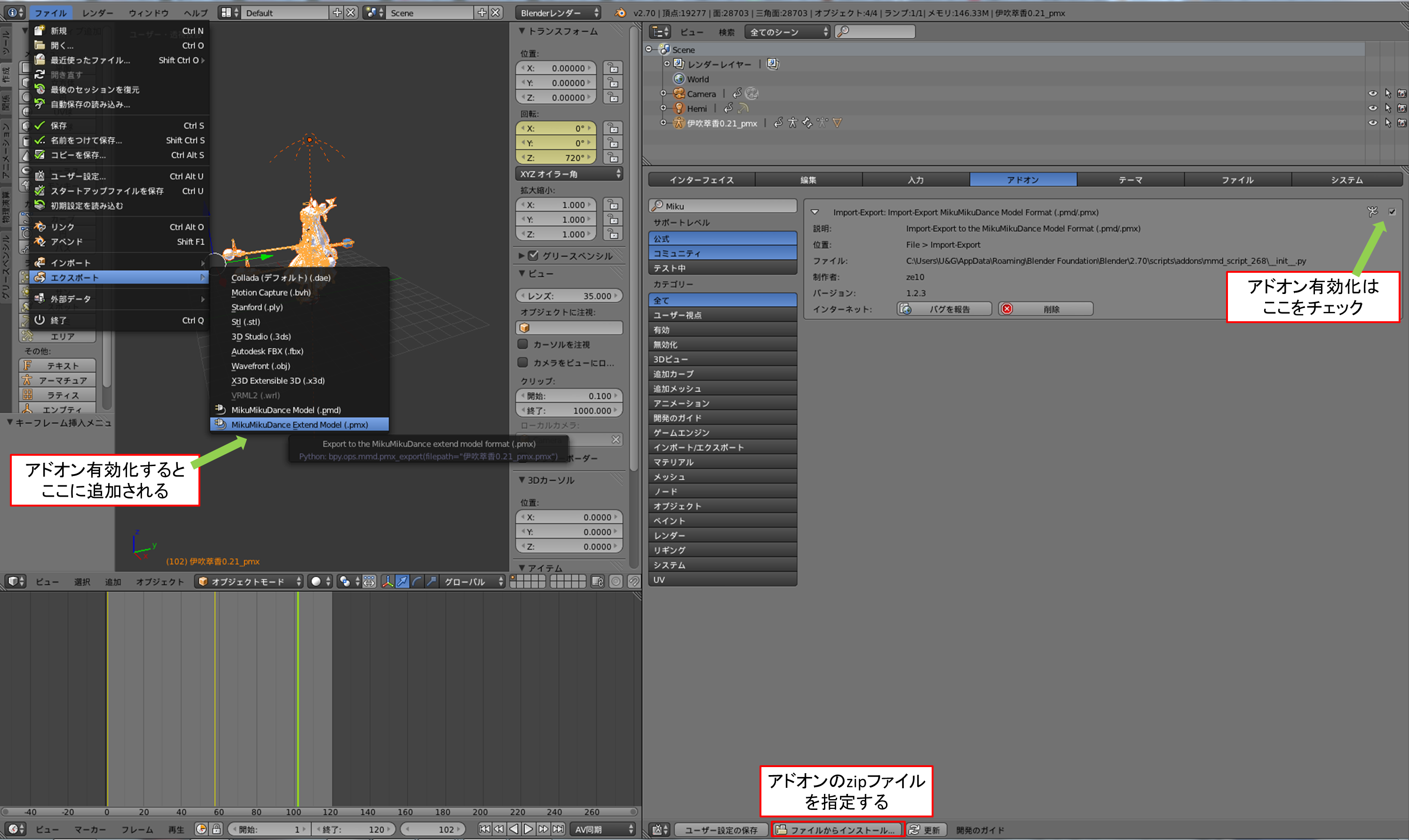The image size is (1409, 840).
Task: Select MikuMikuDance Model (.pmd) export entry
Action: [x=286, y=410]
